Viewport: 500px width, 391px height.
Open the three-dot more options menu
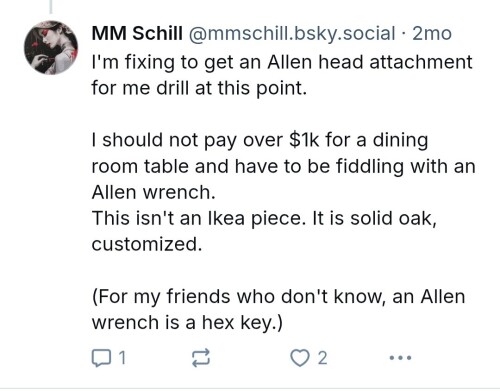[400, 358]
